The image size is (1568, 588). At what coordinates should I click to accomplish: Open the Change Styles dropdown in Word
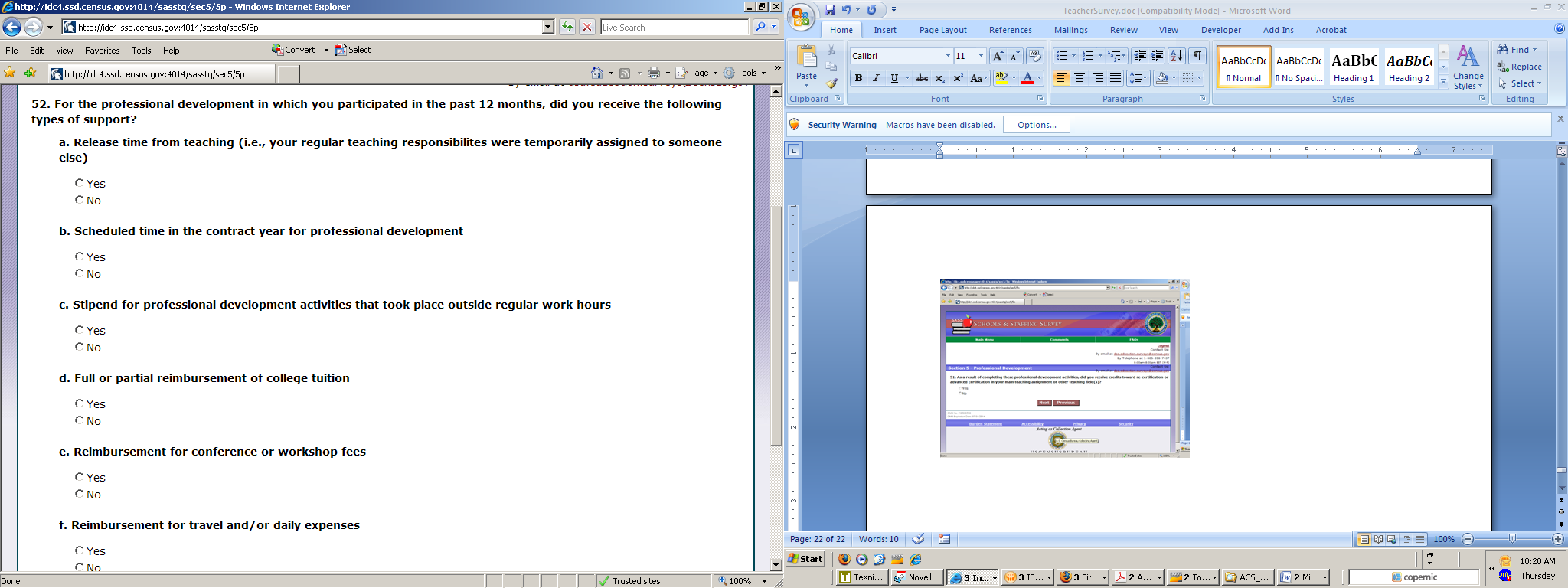tap(1468, 68)
